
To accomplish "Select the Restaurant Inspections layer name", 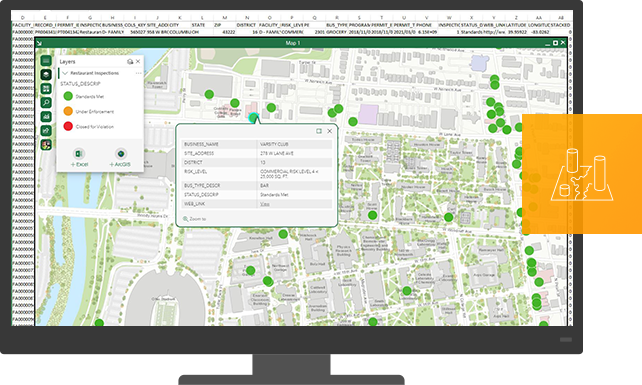I will click(95, 73).
